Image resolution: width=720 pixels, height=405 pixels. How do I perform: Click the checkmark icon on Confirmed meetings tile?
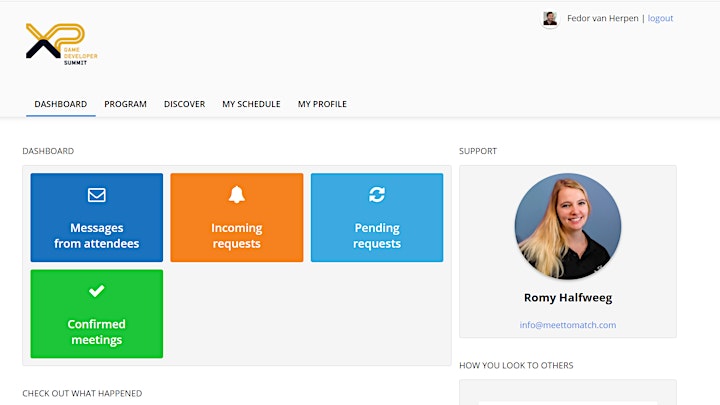96,291
